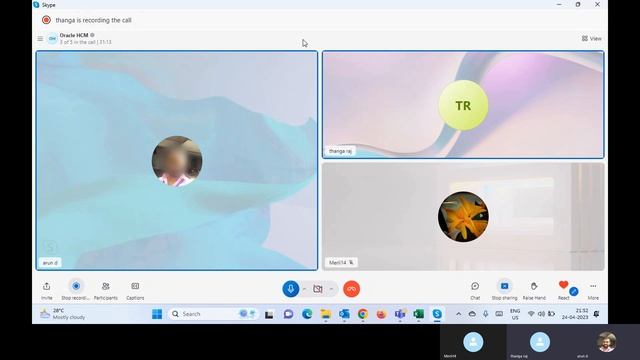Launch Microsoft Edge from taskbar
Screen dimensions: 640x360
pos(307,314)
